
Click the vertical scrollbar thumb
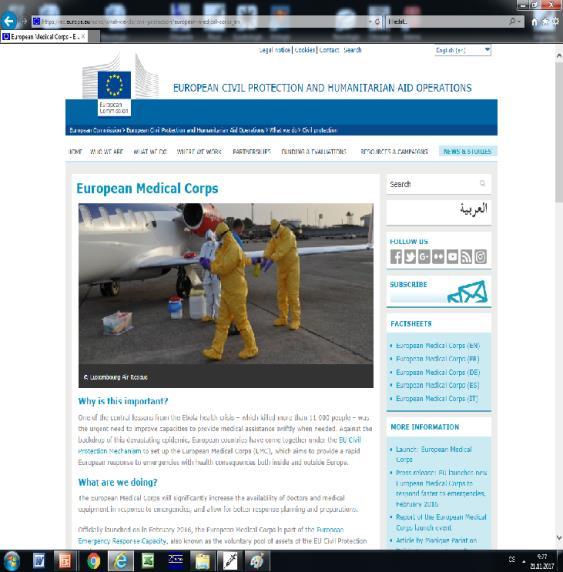coord(559,131)
